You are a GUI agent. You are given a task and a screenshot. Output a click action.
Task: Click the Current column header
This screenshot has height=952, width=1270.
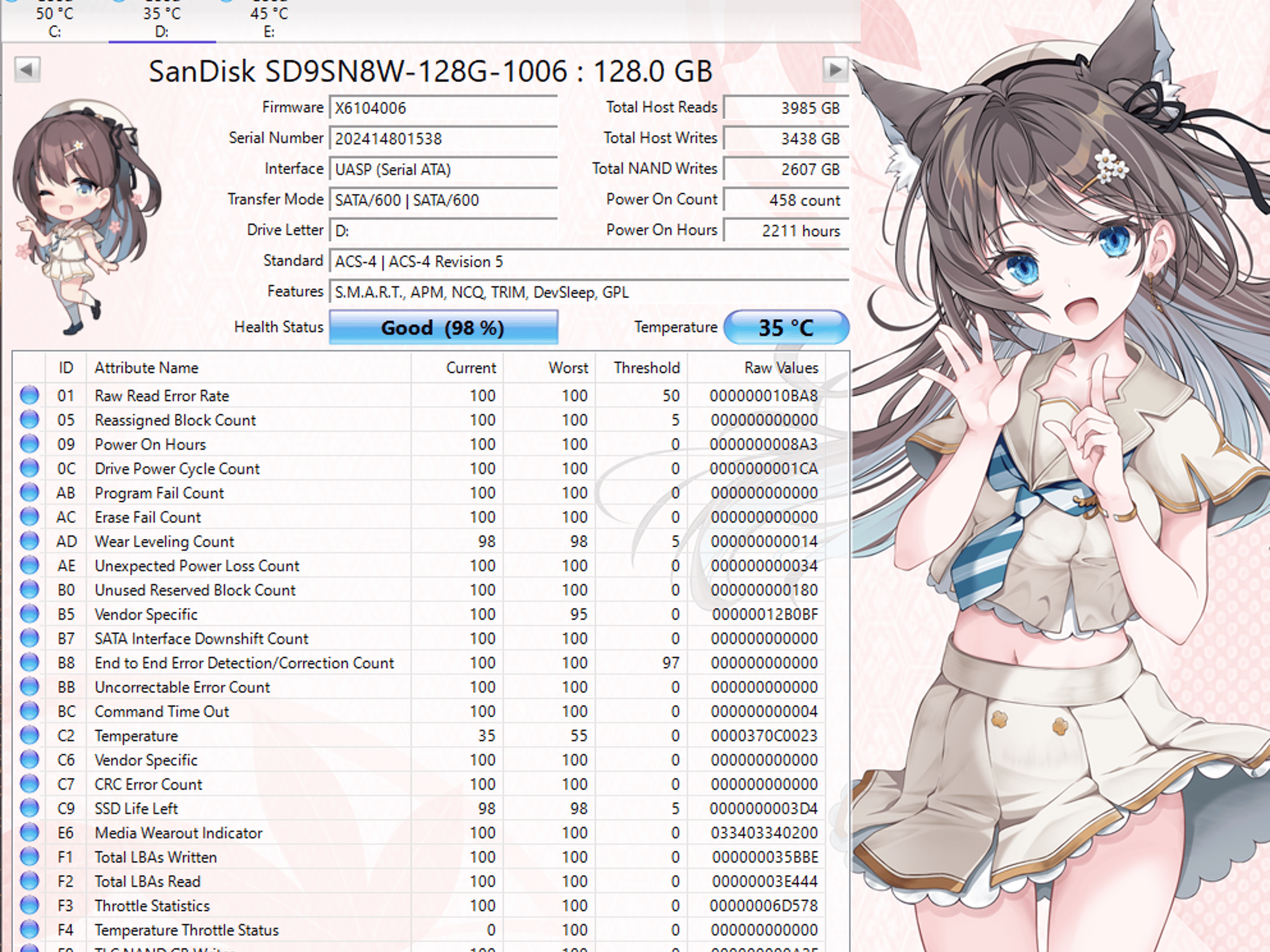tap(457, 368)
